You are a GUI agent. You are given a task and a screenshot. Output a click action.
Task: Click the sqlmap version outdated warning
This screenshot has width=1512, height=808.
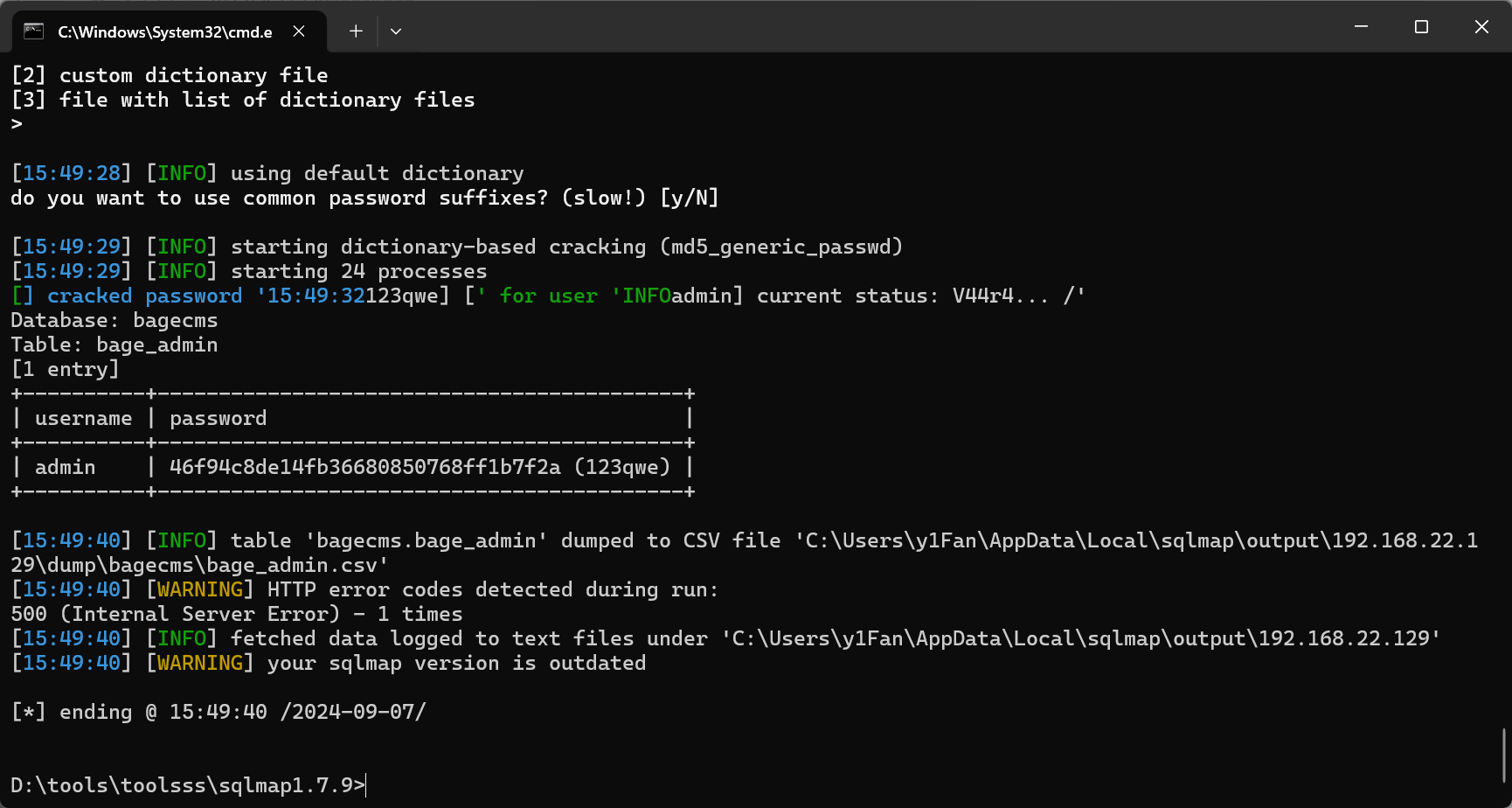456,663
